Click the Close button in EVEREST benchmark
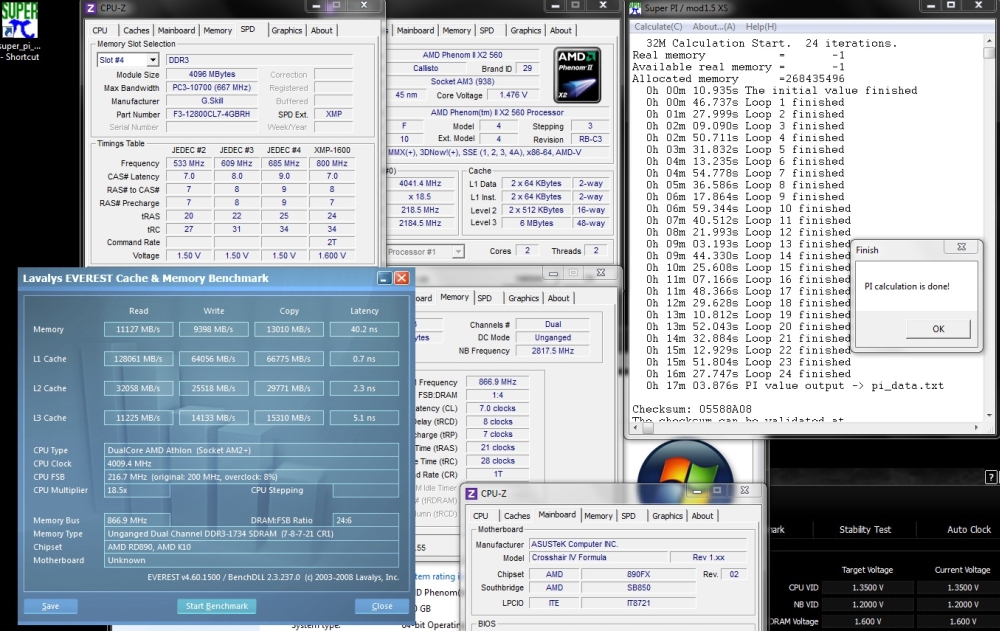The height and width of the screenshot is (631, 1000). coord(382,606)
